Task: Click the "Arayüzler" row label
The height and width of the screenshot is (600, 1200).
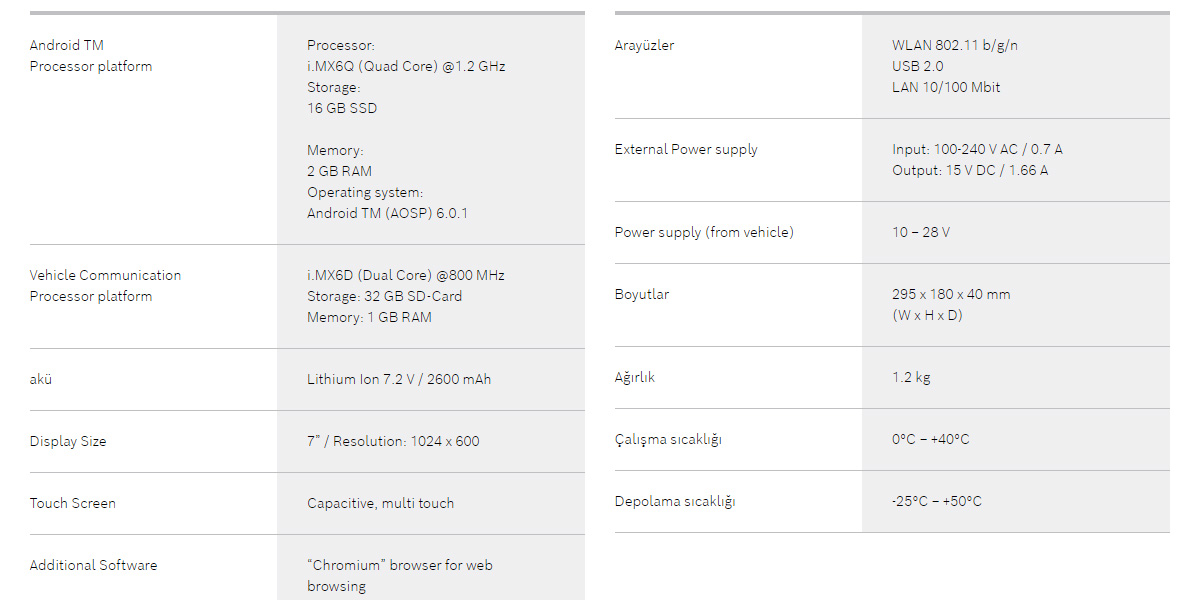Action: 644,45
